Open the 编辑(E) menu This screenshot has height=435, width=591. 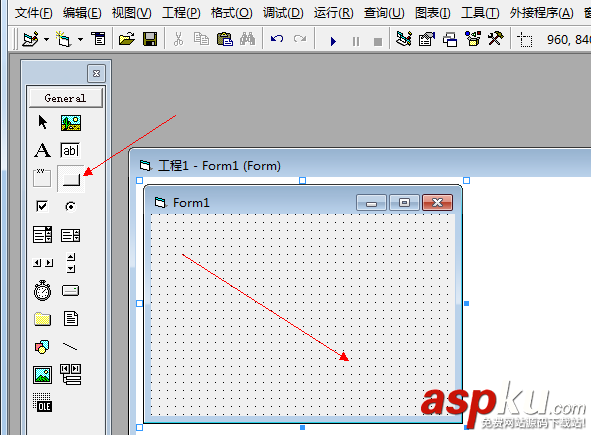pyautogui.click(x=82, y=13)
